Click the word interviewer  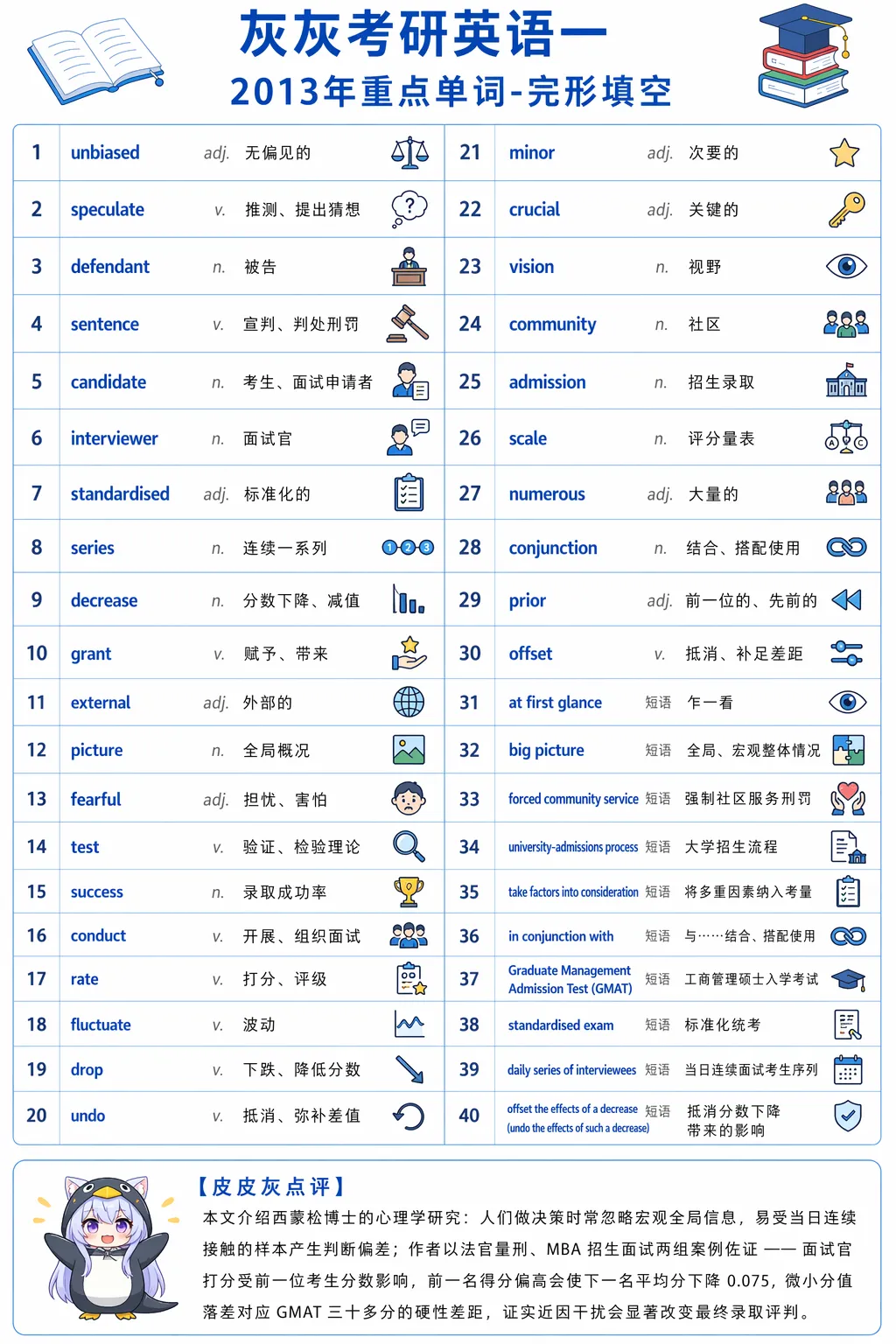(115, 438)
